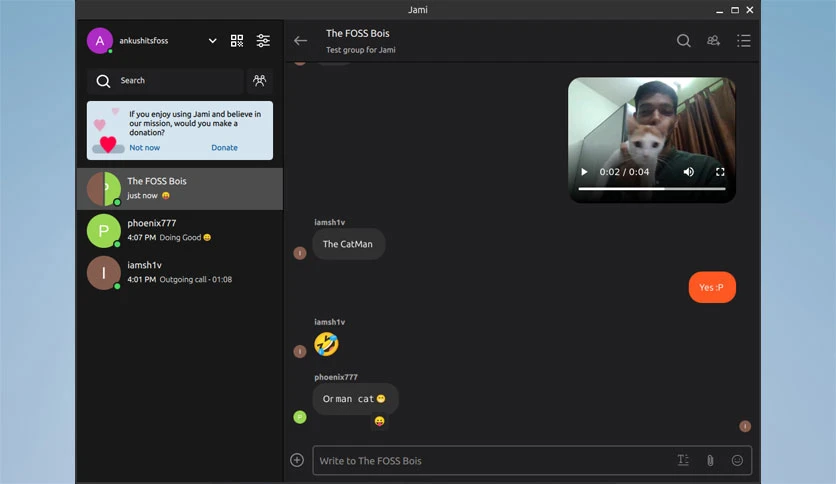Minimize the Jami window
The width and height of the screenshot is (836, 484).
[719, 10]
